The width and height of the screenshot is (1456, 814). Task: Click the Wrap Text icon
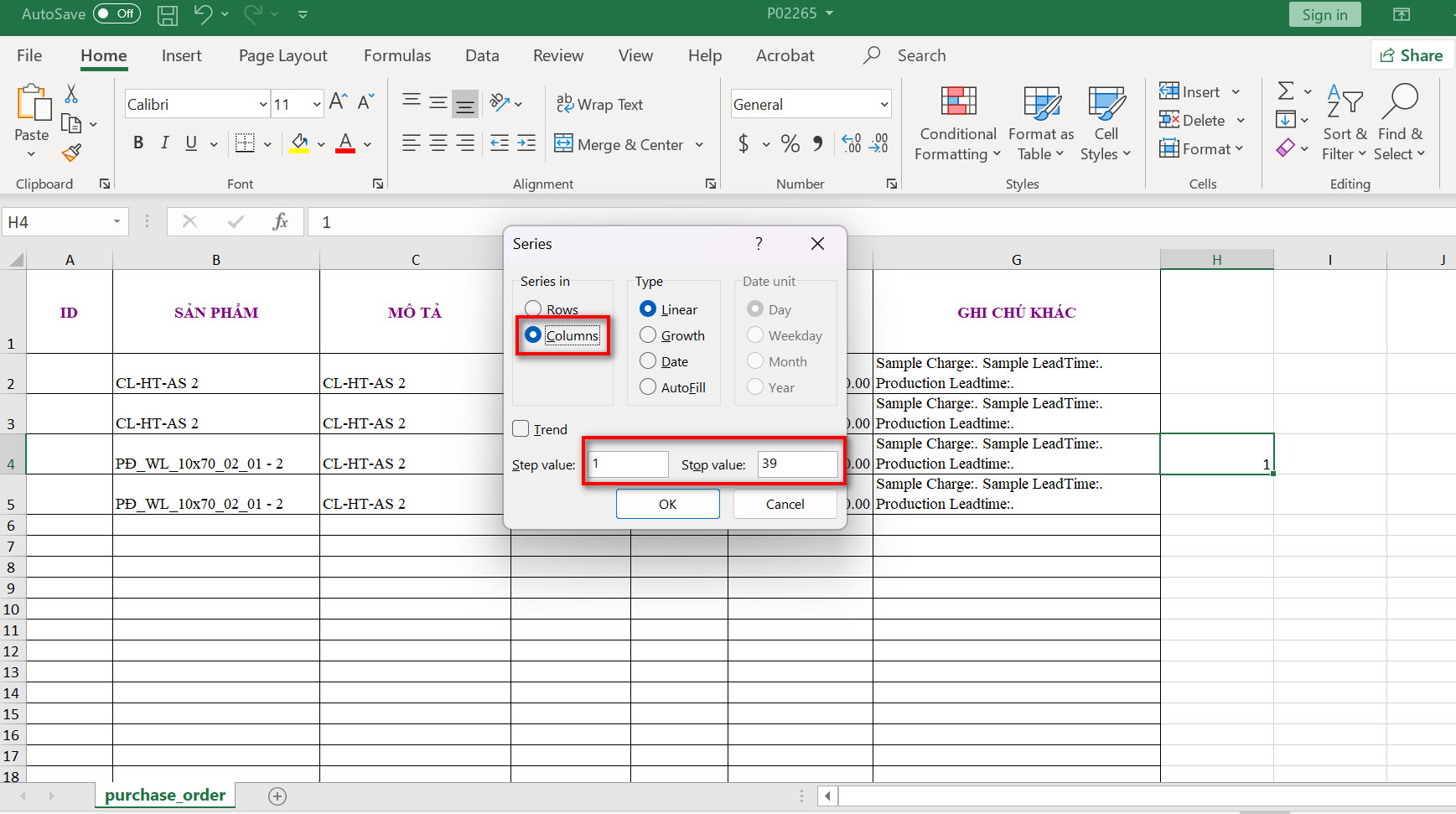tap(565, 104)
